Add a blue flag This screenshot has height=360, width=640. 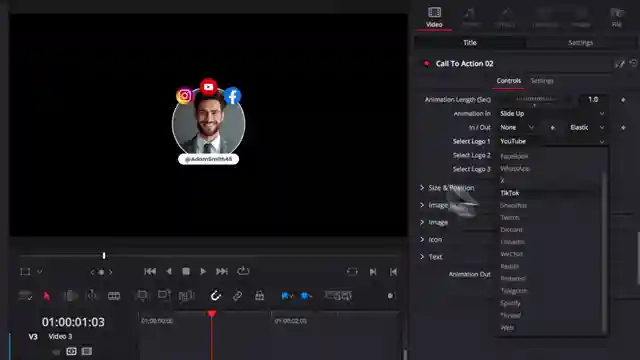285,296
